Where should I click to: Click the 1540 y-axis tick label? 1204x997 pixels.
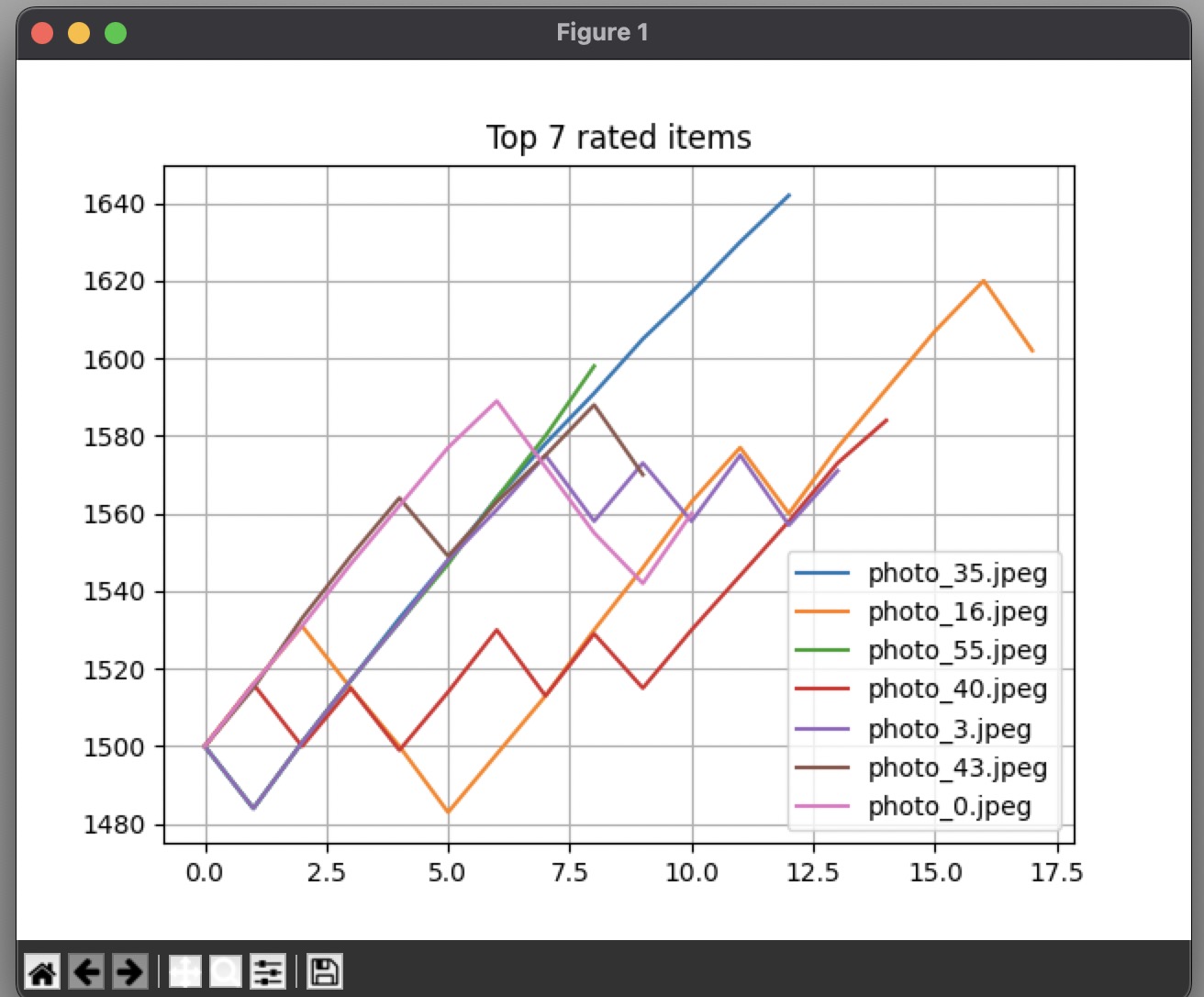coord(115,592)
